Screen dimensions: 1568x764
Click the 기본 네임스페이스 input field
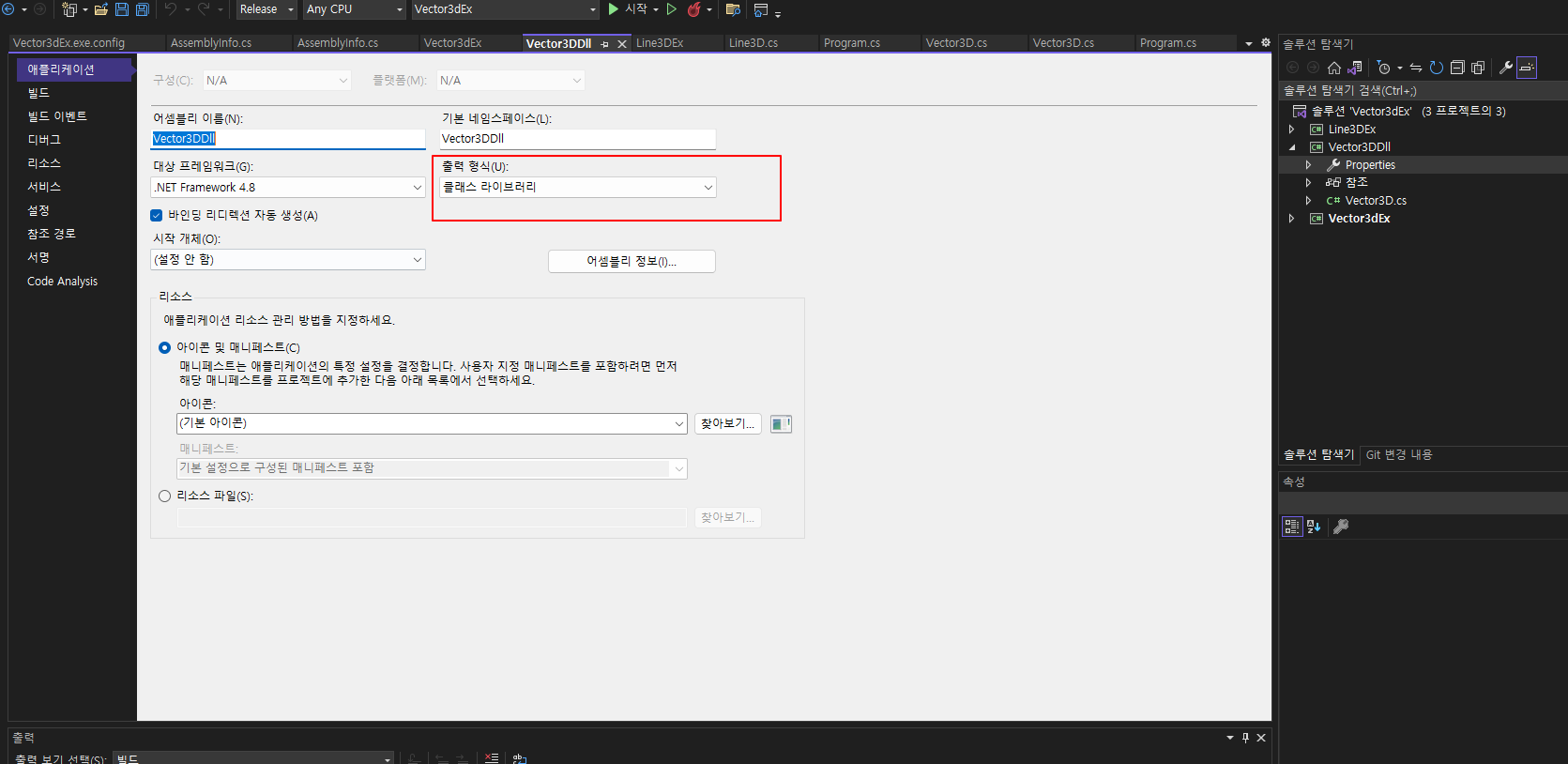[x=577, y=139]
